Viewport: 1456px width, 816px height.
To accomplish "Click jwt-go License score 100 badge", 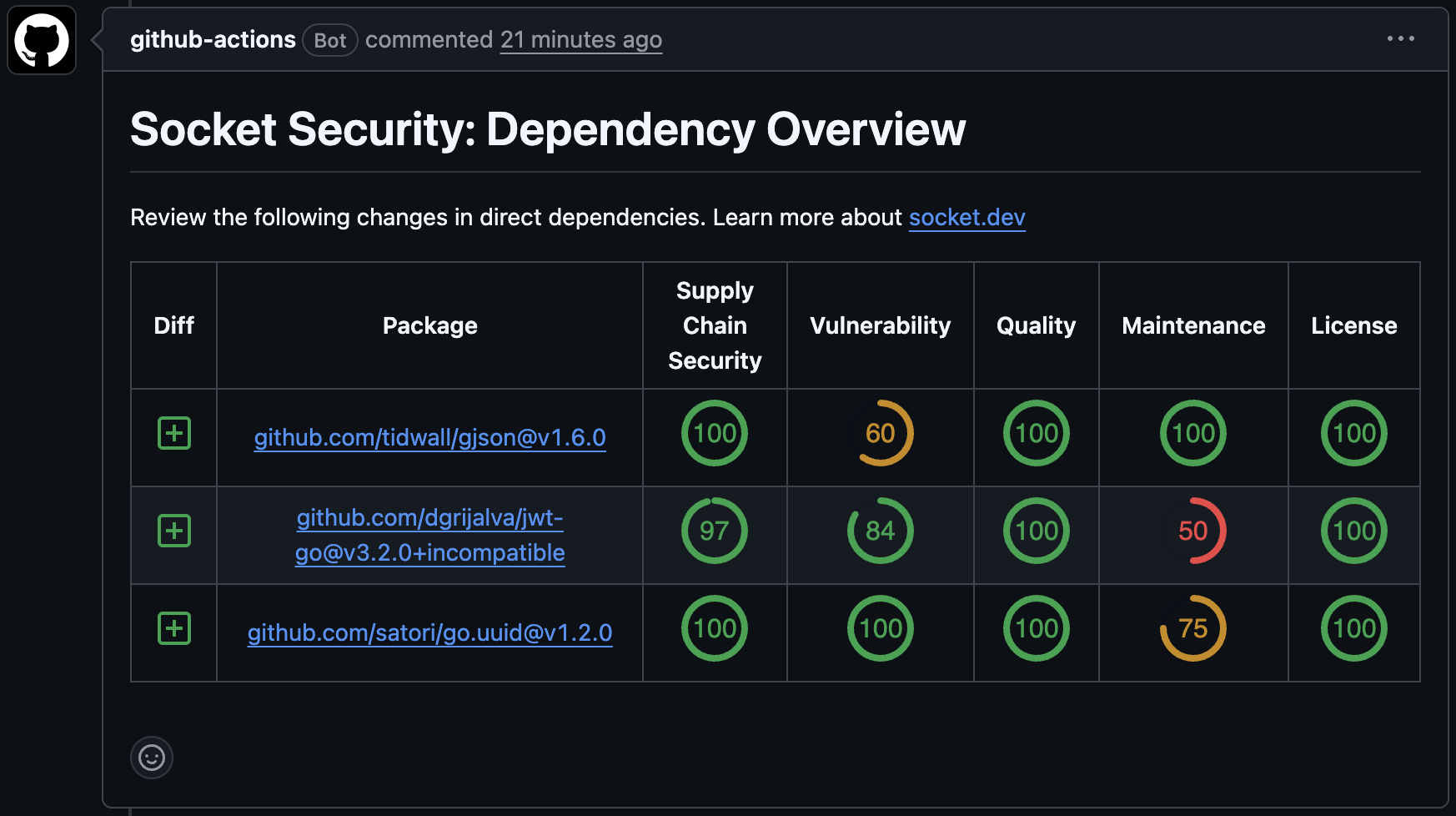I will pyautogui.click(x=1354, y=531).
